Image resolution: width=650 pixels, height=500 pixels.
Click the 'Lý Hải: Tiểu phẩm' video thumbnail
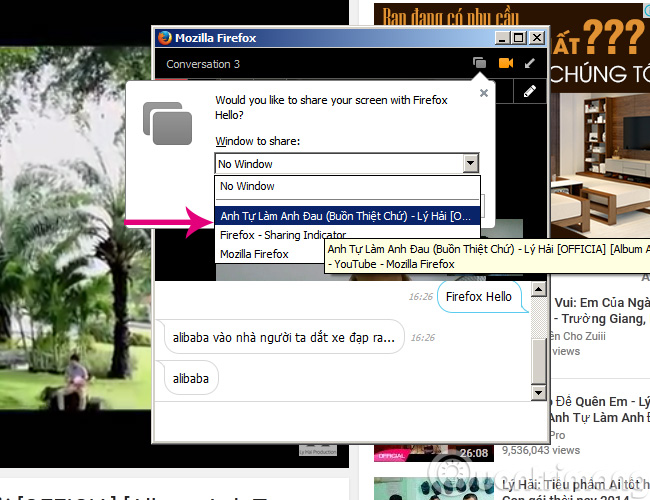pos(434,488)
